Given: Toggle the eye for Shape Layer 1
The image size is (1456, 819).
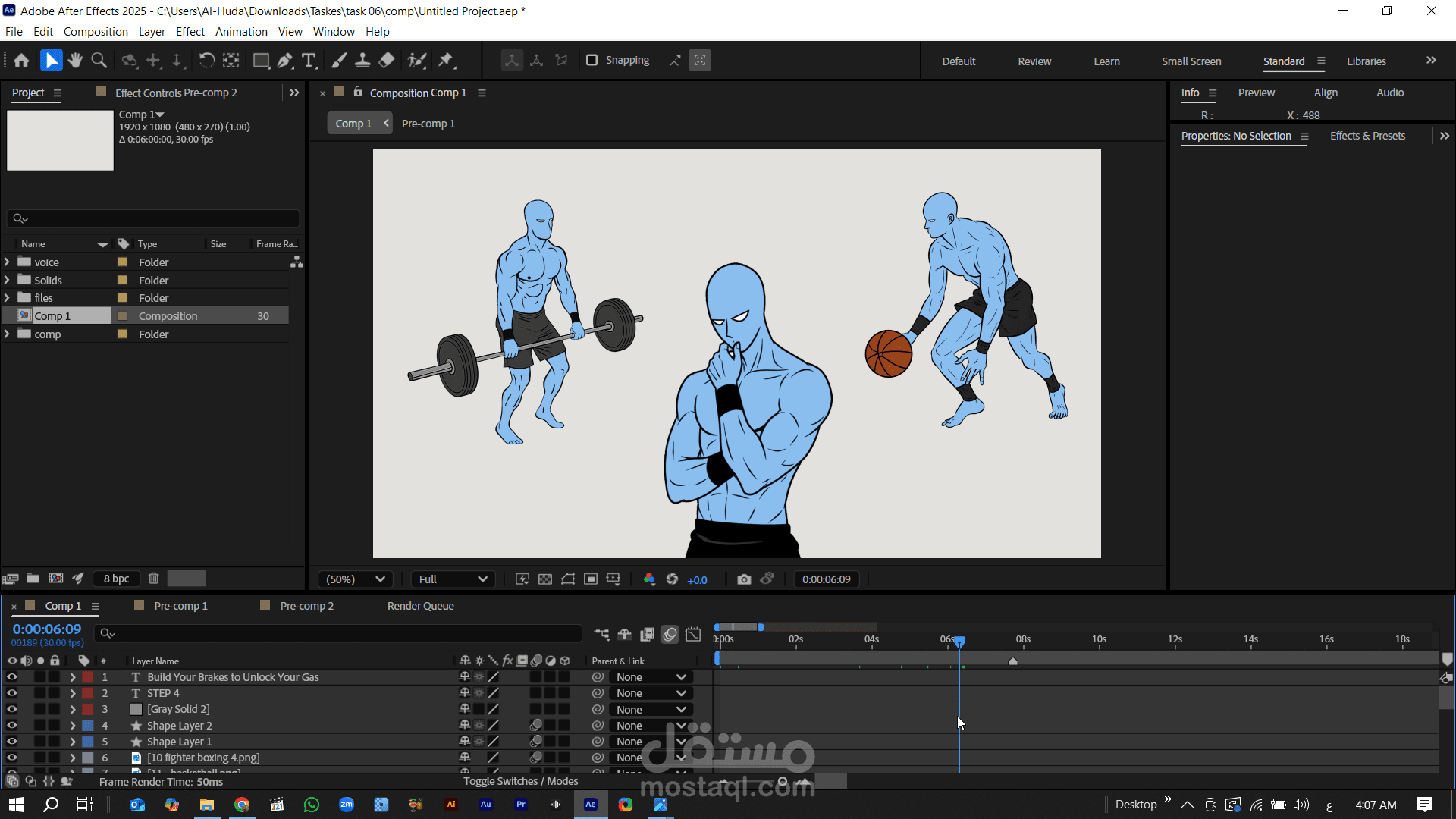Looking at the screenshot, I should (12, 742).
